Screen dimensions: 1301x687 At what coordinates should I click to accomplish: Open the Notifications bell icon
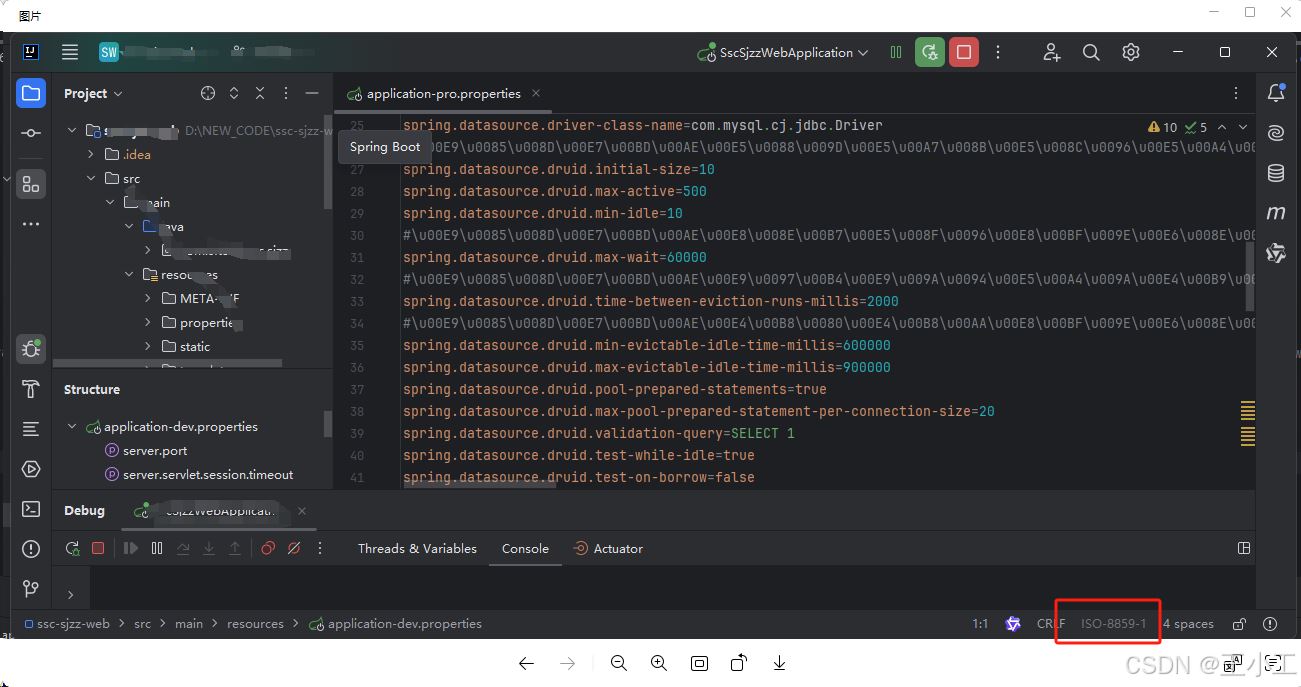(1275, 93)
